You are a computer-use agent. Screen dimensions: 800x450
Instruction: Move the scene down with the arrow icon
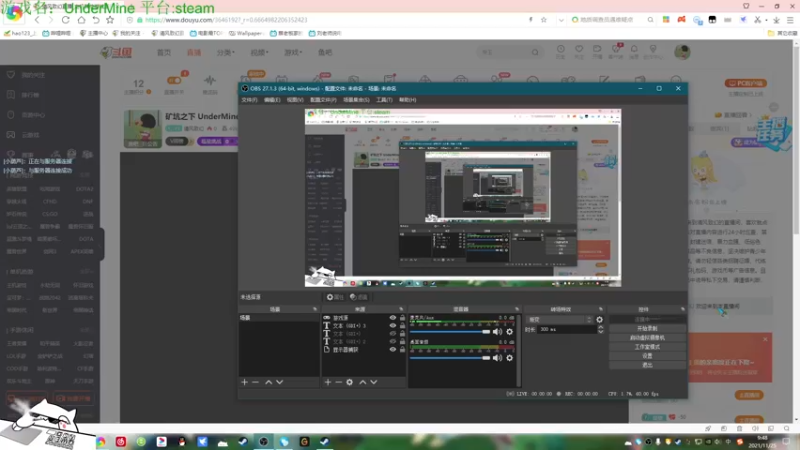[280, 382]
